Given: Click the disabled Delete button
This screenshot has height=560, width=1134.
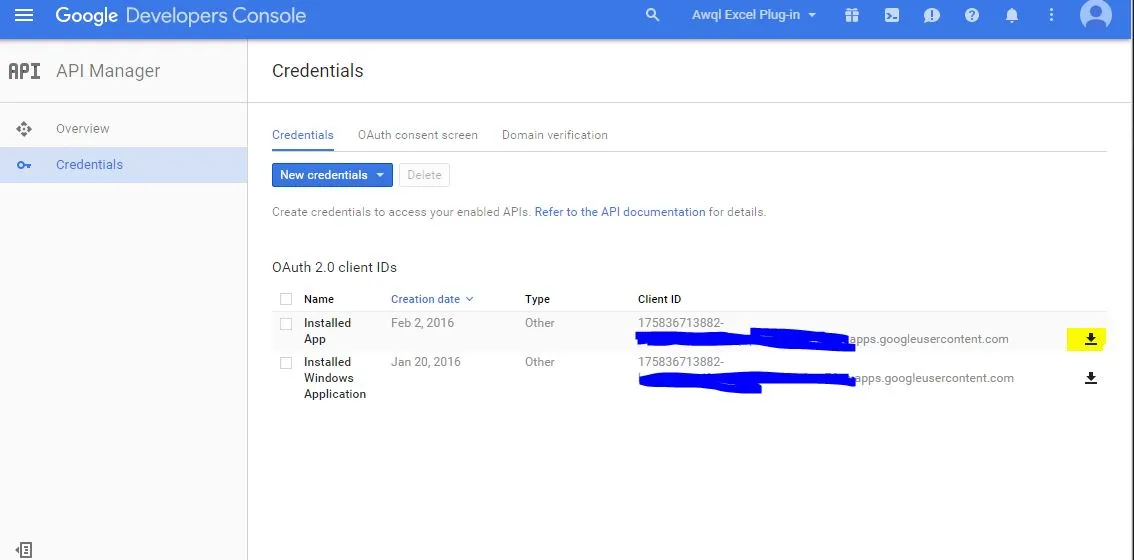Looking at the screenshot, I should coord(425,175).
